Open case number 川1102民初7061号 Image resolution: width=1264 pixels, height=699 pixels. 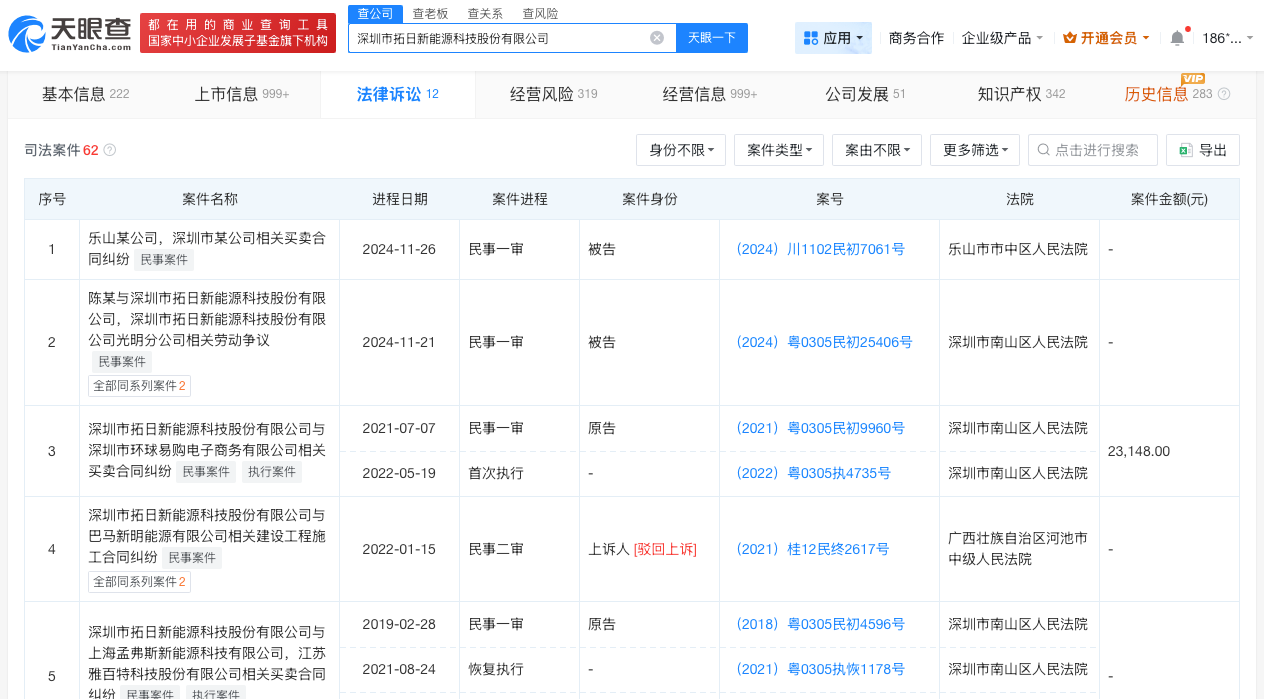click(821, 249)
